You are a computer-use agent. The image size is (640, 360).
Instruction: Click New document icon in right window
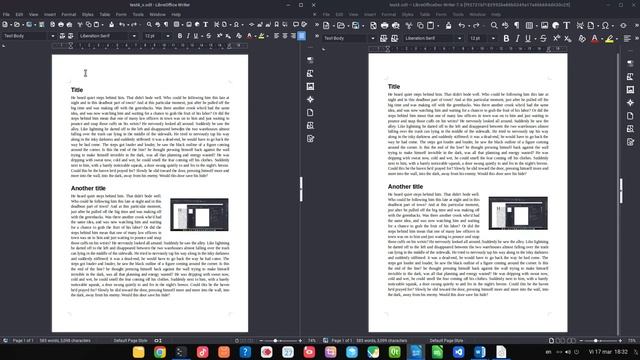coord(326,25)
